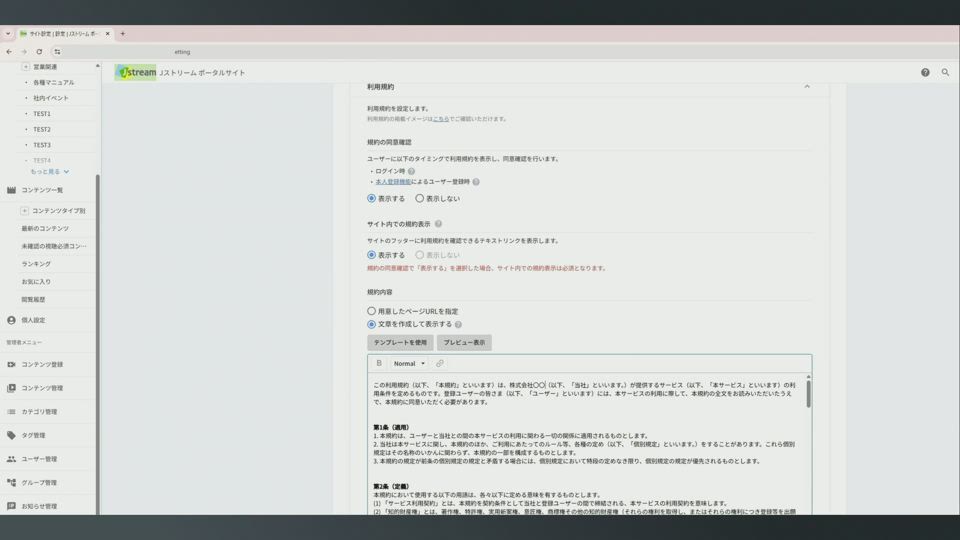
Task: Open タグ管理 in the admin menu
Action: 33,435
